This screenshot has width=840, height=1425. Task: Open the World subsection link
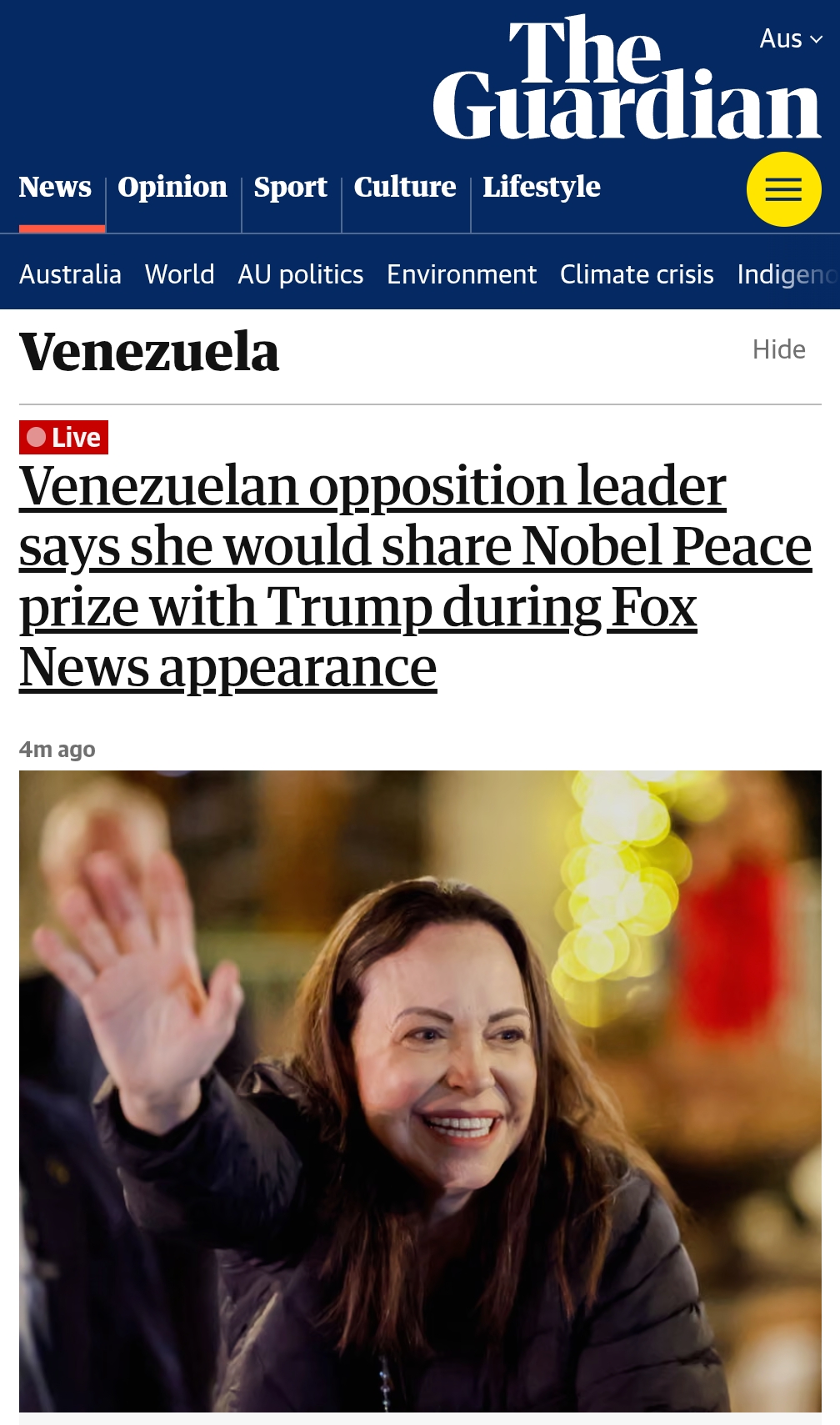(x=180, y=274)
